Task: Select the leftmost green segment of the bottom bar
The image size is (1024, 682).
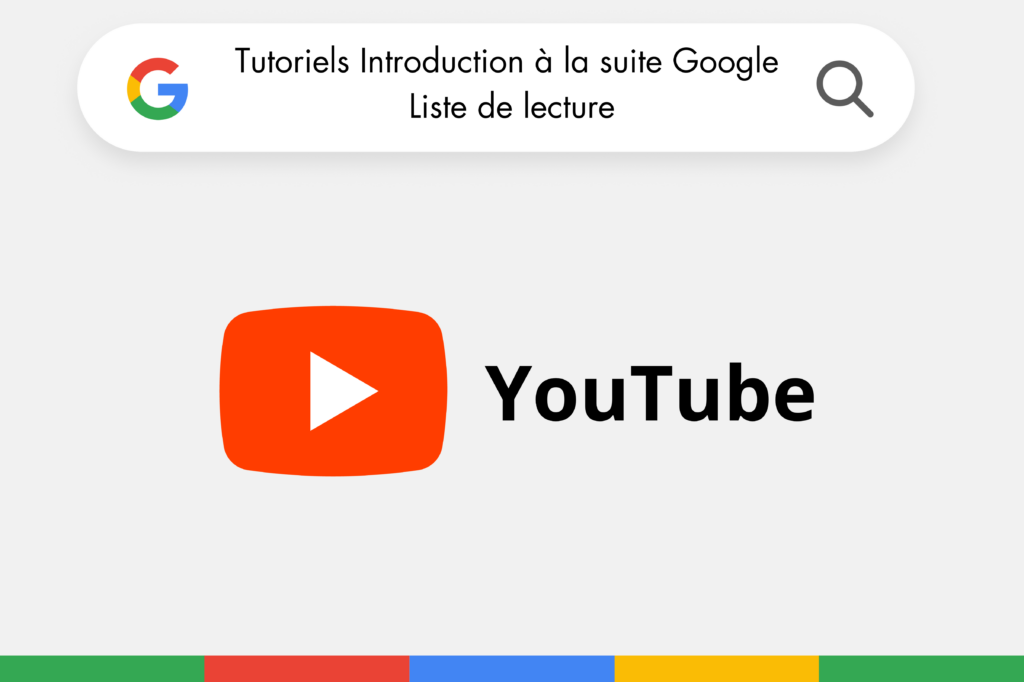Action: point(102,669)
